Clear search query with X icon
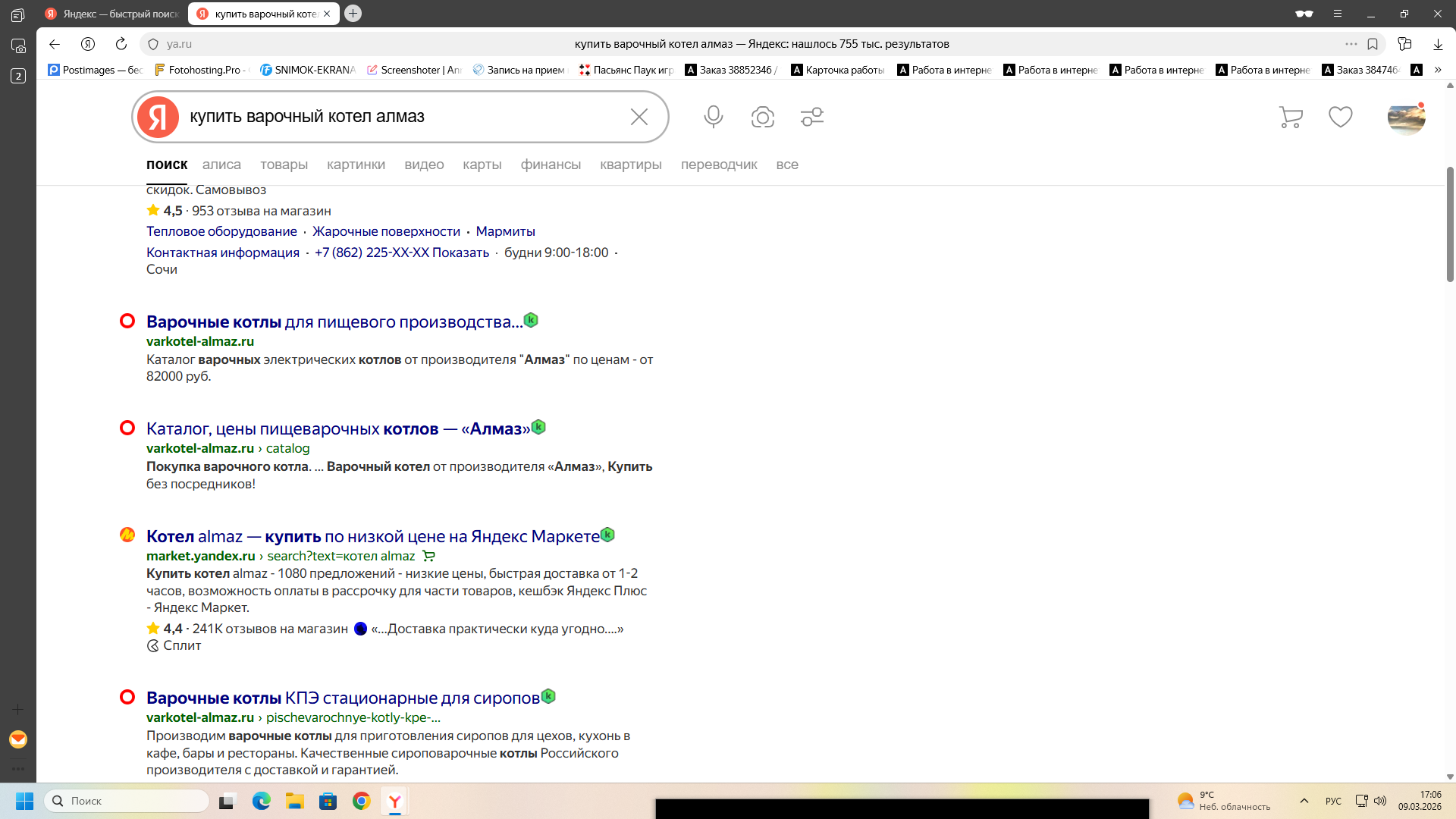Viewport: 1456px width, 819px height. (x=639, y=117)
